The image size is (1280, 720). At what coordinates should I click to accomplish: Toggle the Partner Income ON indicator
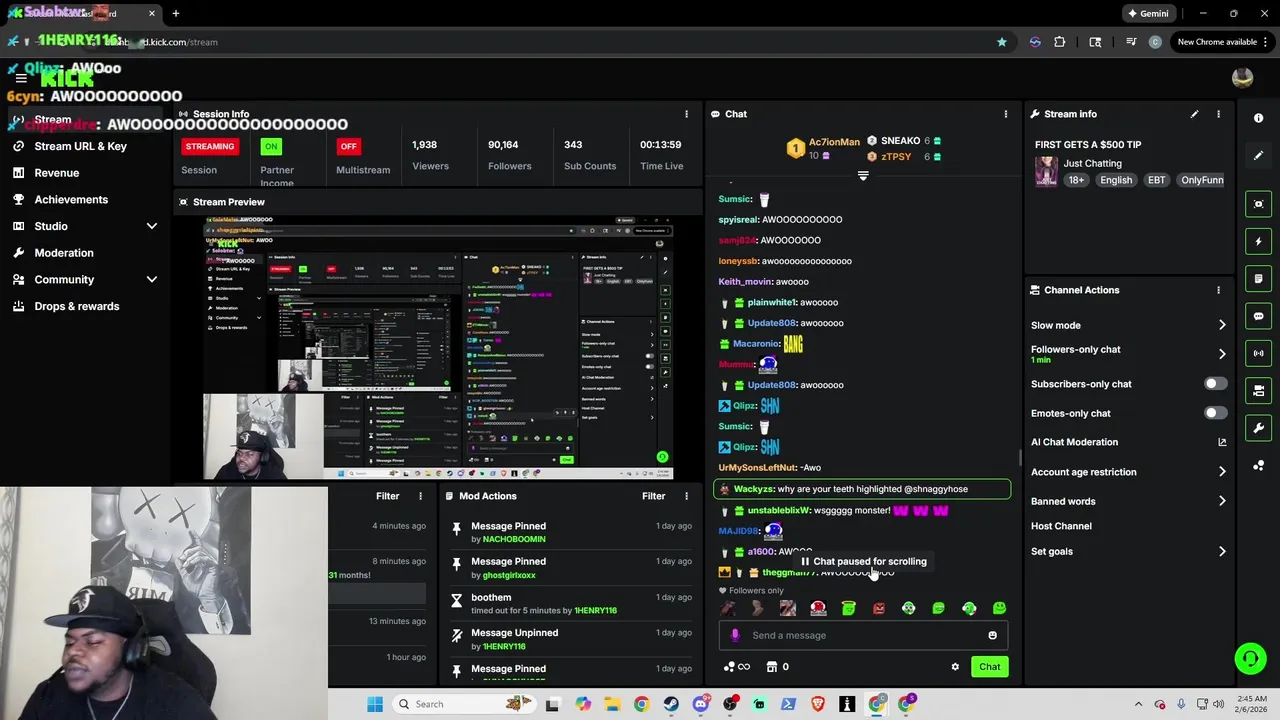click(x=271, y=146)
